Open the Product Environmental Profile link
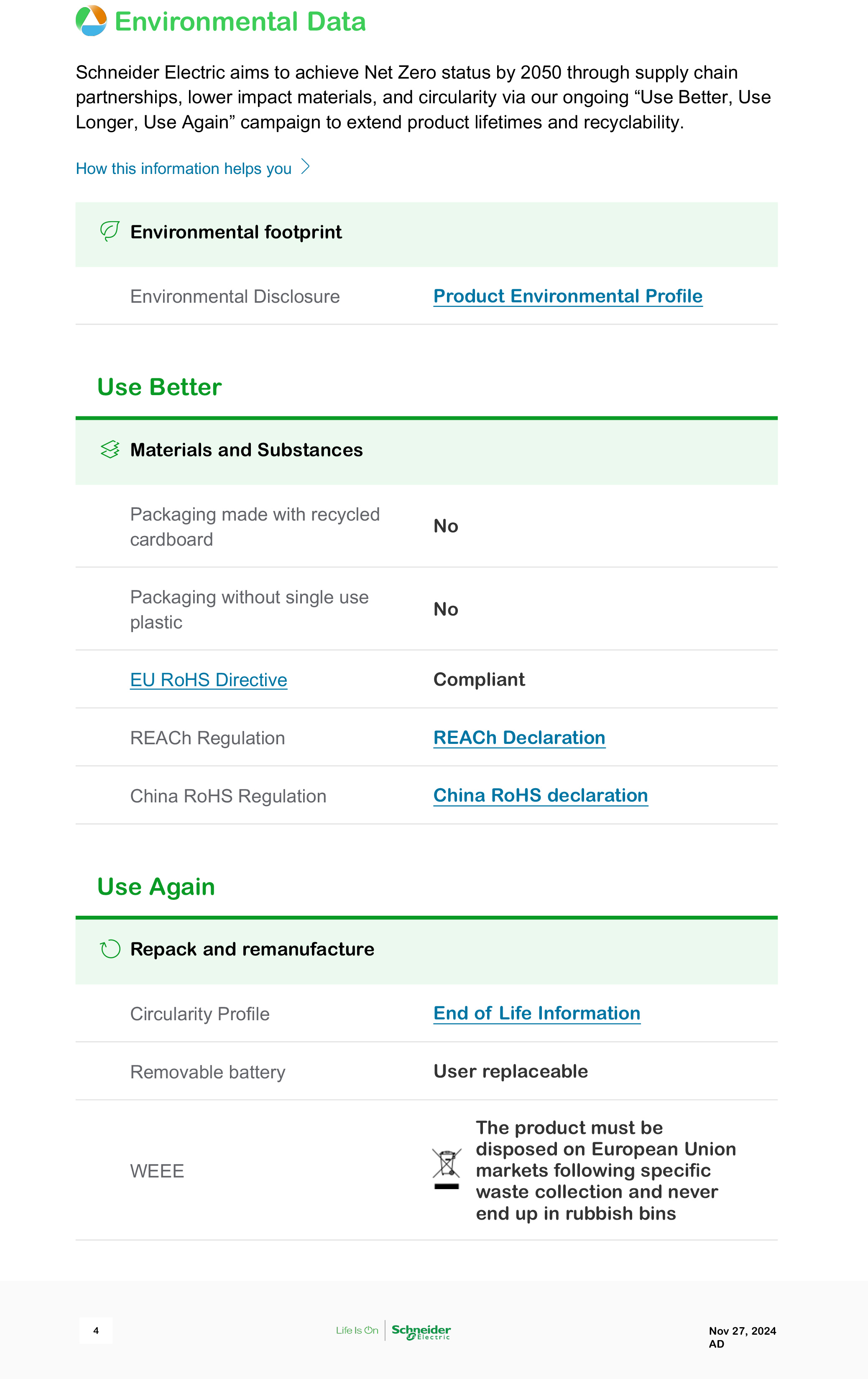Viewport: 868px width, 1379px height. 567,296
